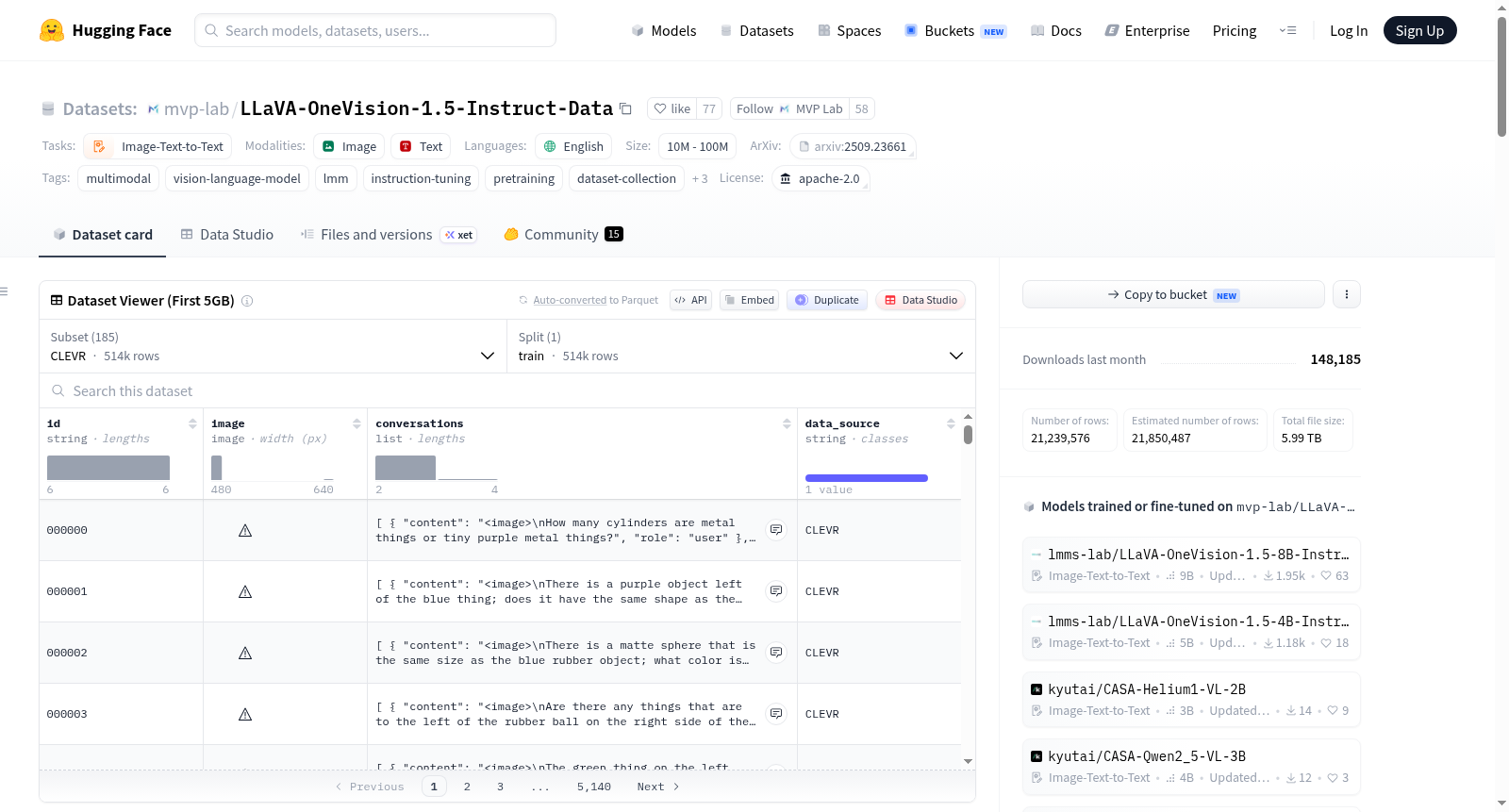Open the Files and versions tab
Viewport: 1509px width, 812px height.
tap(388, 235)
